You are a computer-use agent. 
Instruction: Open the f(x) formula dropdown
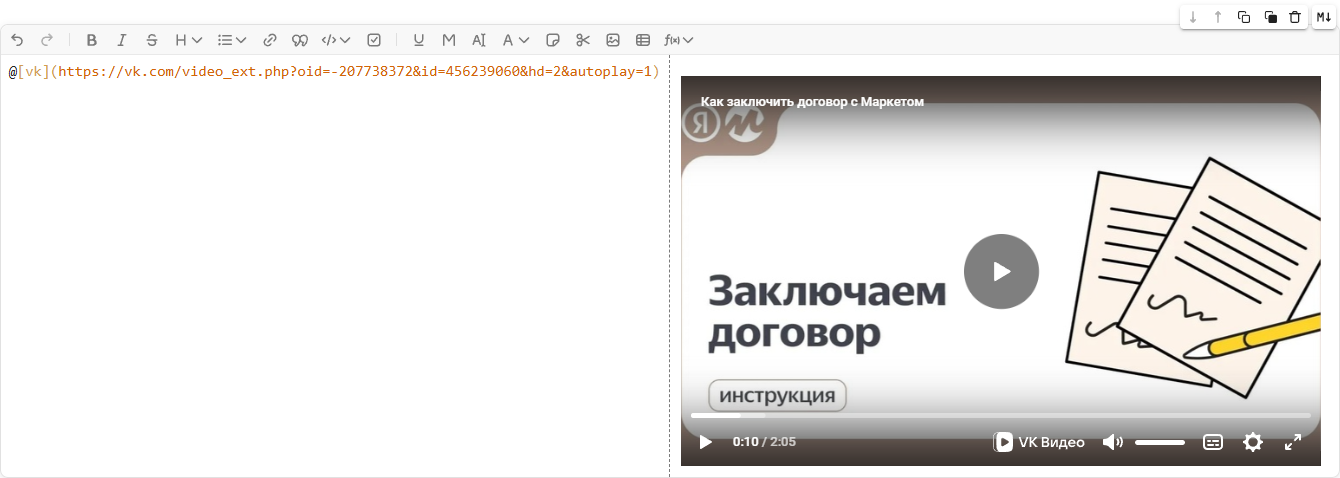(679, 40)
